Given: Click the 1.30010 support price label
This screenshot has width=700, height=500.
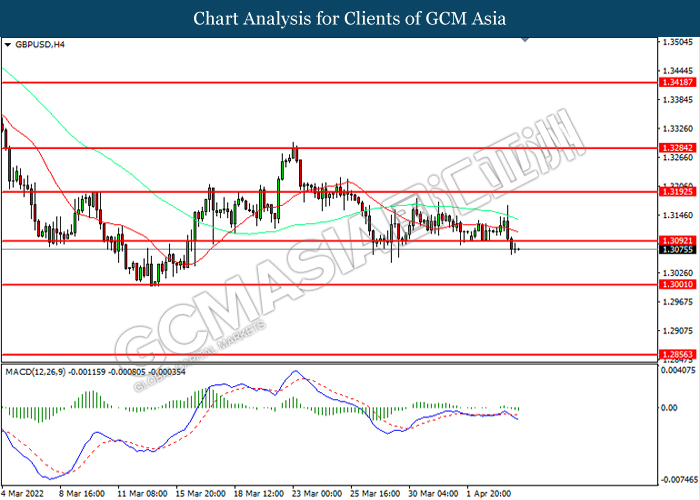Looking at the screenshot, I should [x=678, y=284].
